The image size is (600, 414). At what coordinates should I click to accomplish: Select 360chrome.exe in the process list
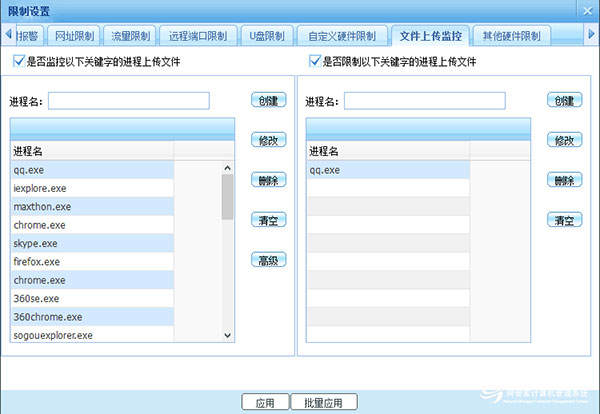click(92, 317)
